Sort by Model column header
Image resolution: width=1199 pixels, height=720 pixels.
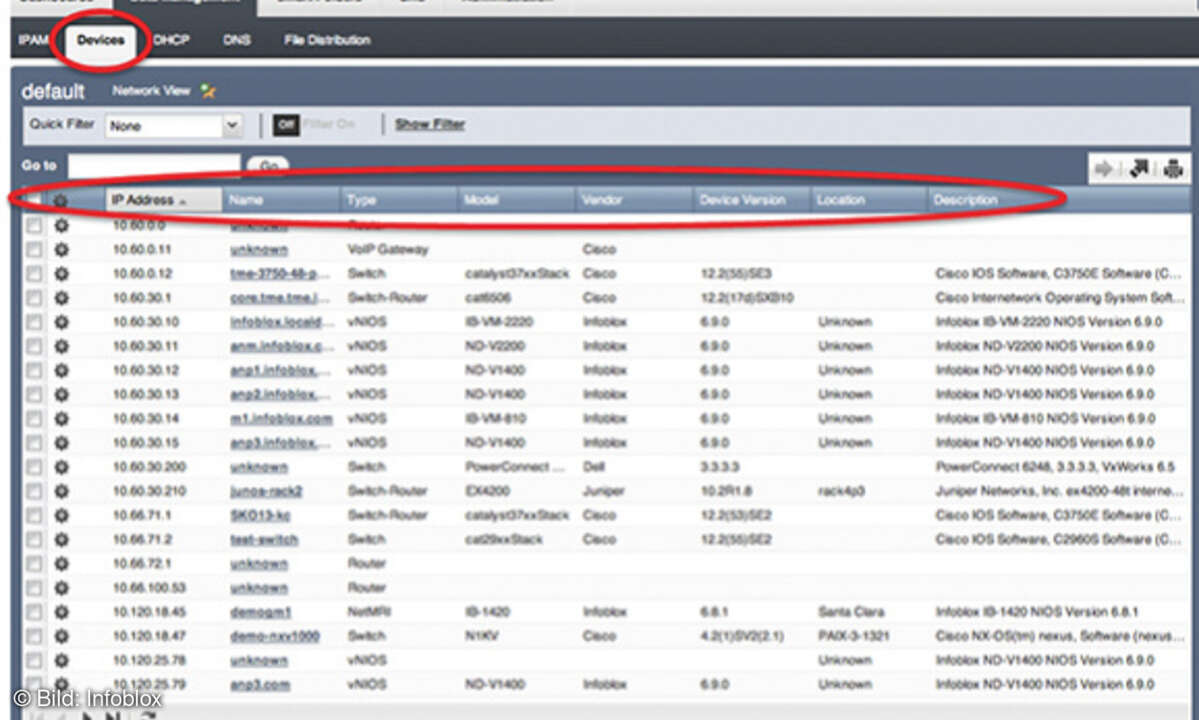pos(516,199)
